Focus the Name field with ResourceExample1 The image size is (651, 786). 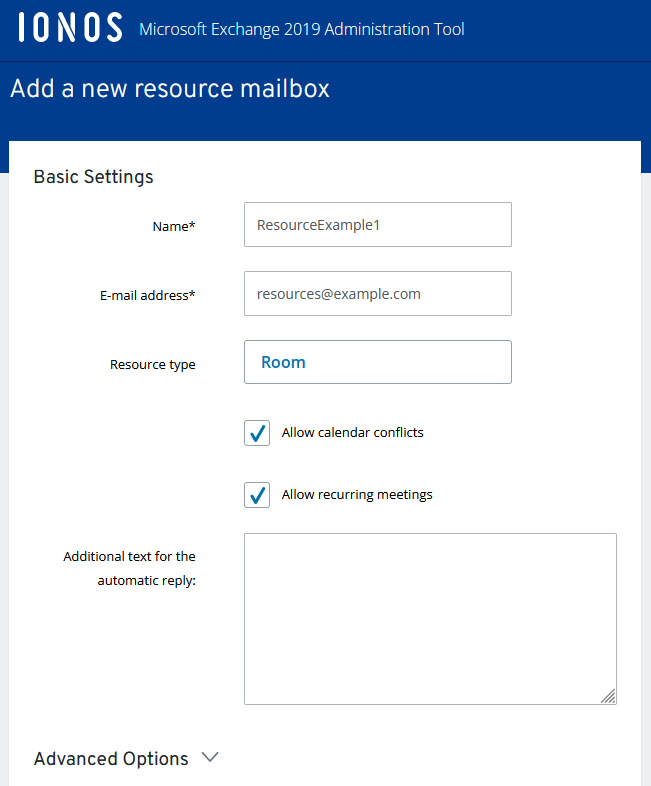(378, 225)
